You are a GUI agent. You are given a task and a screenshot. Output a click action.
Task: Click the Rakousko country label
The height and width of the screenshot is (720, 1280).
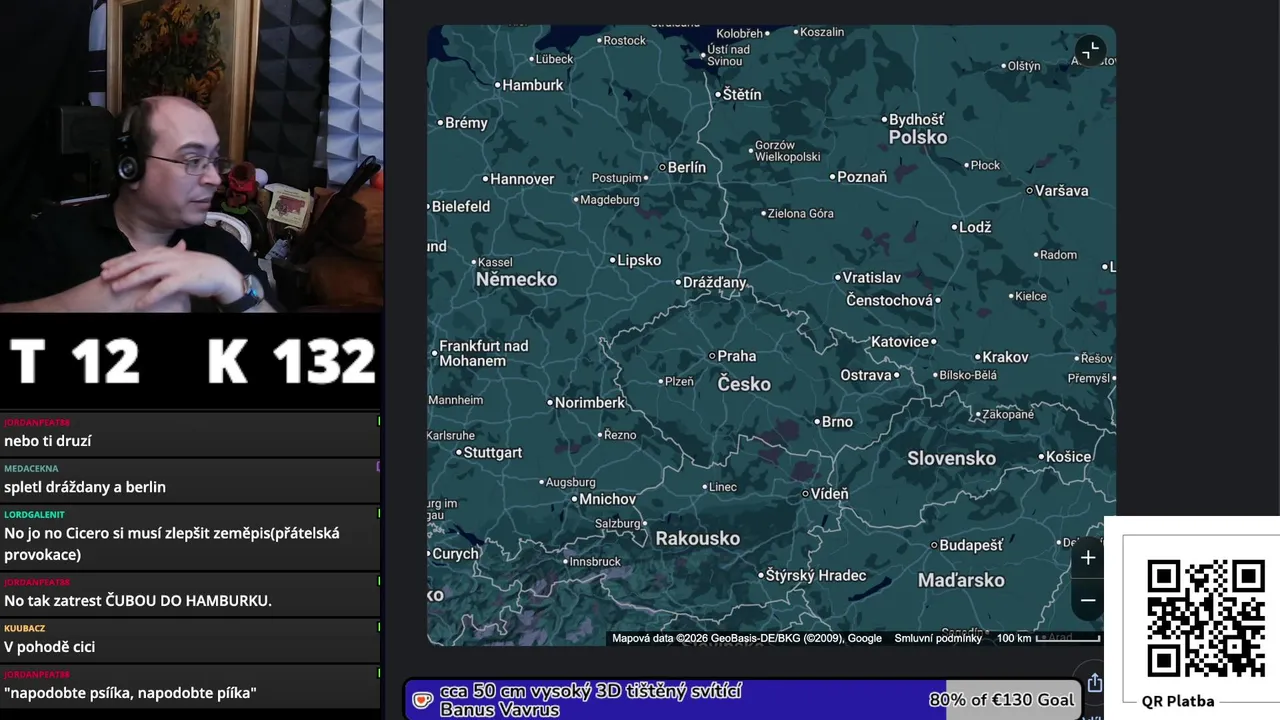tap(698, 539)
